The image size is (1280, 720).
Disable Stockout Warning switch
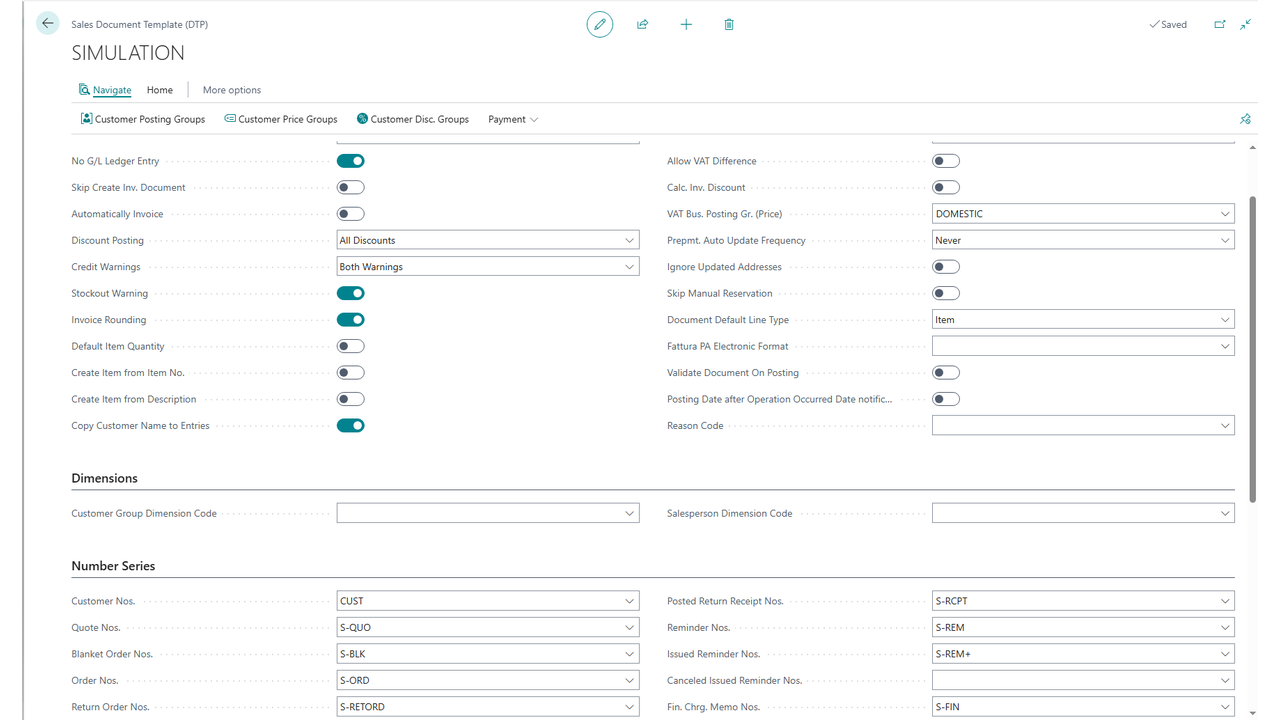click(x=351, y=293)
